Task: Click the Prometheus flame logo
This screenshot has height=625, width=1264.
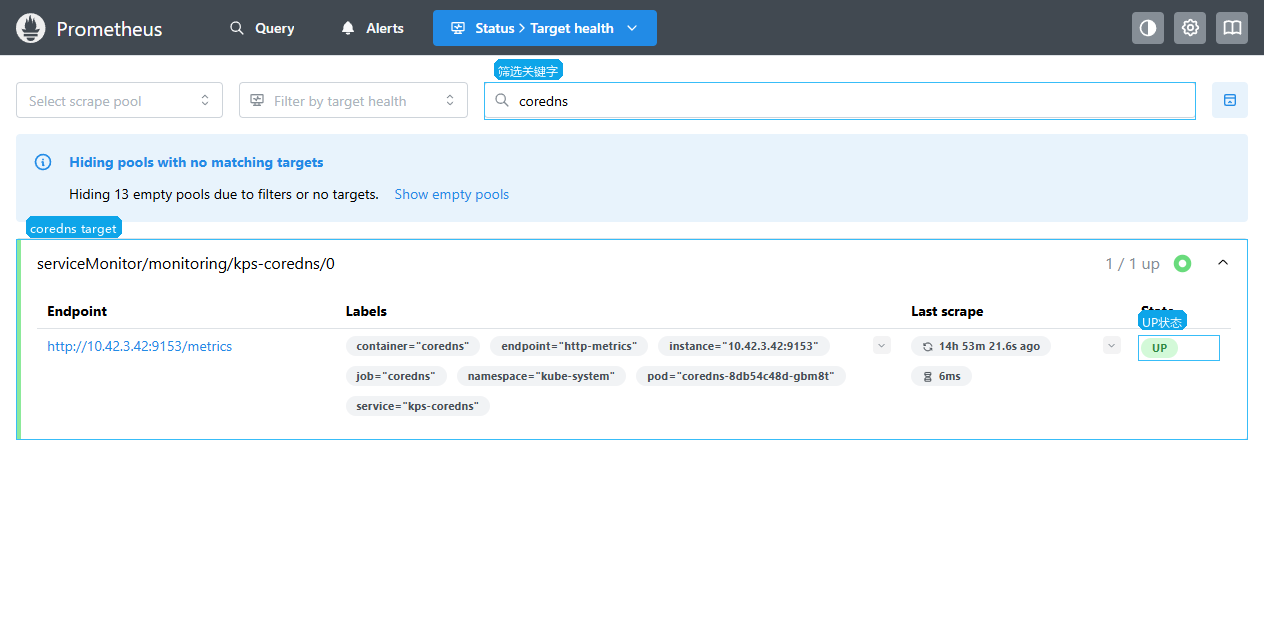Action: pyautogui.click(x=31, y=28)
